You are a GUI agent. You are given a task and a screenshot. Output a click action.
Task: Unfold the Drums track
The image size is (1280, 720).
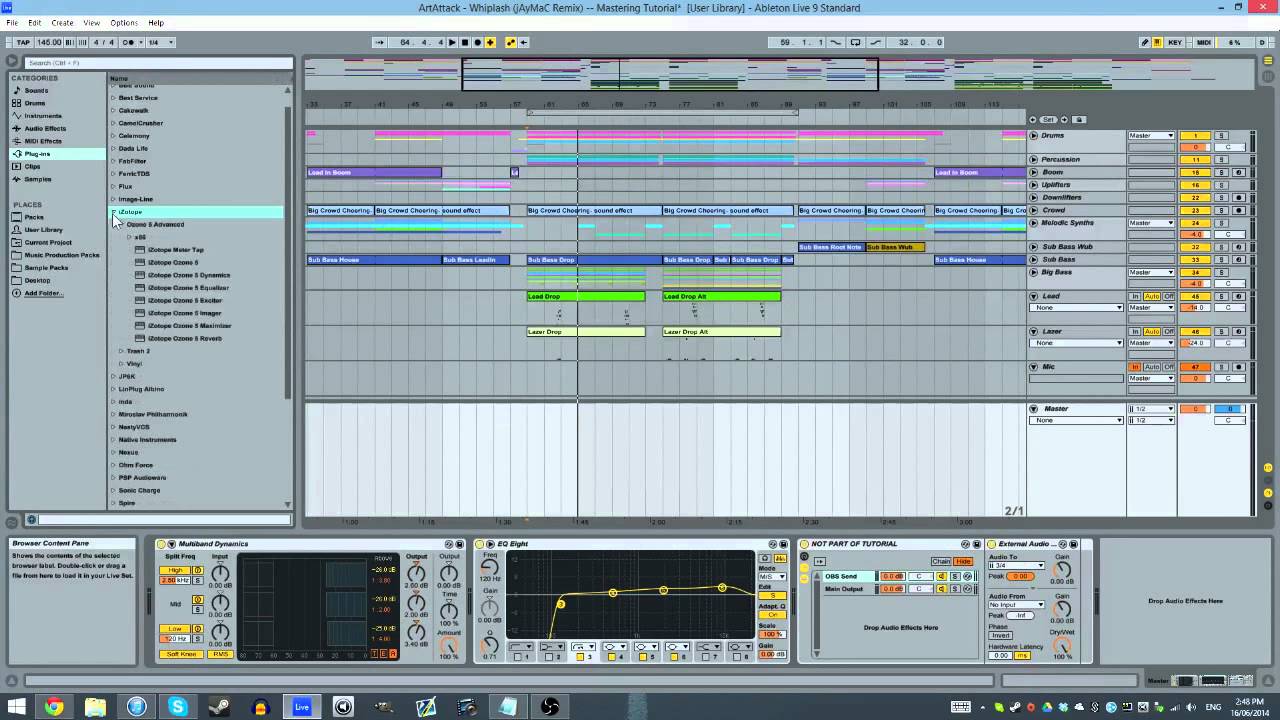tap(1034, 135)
